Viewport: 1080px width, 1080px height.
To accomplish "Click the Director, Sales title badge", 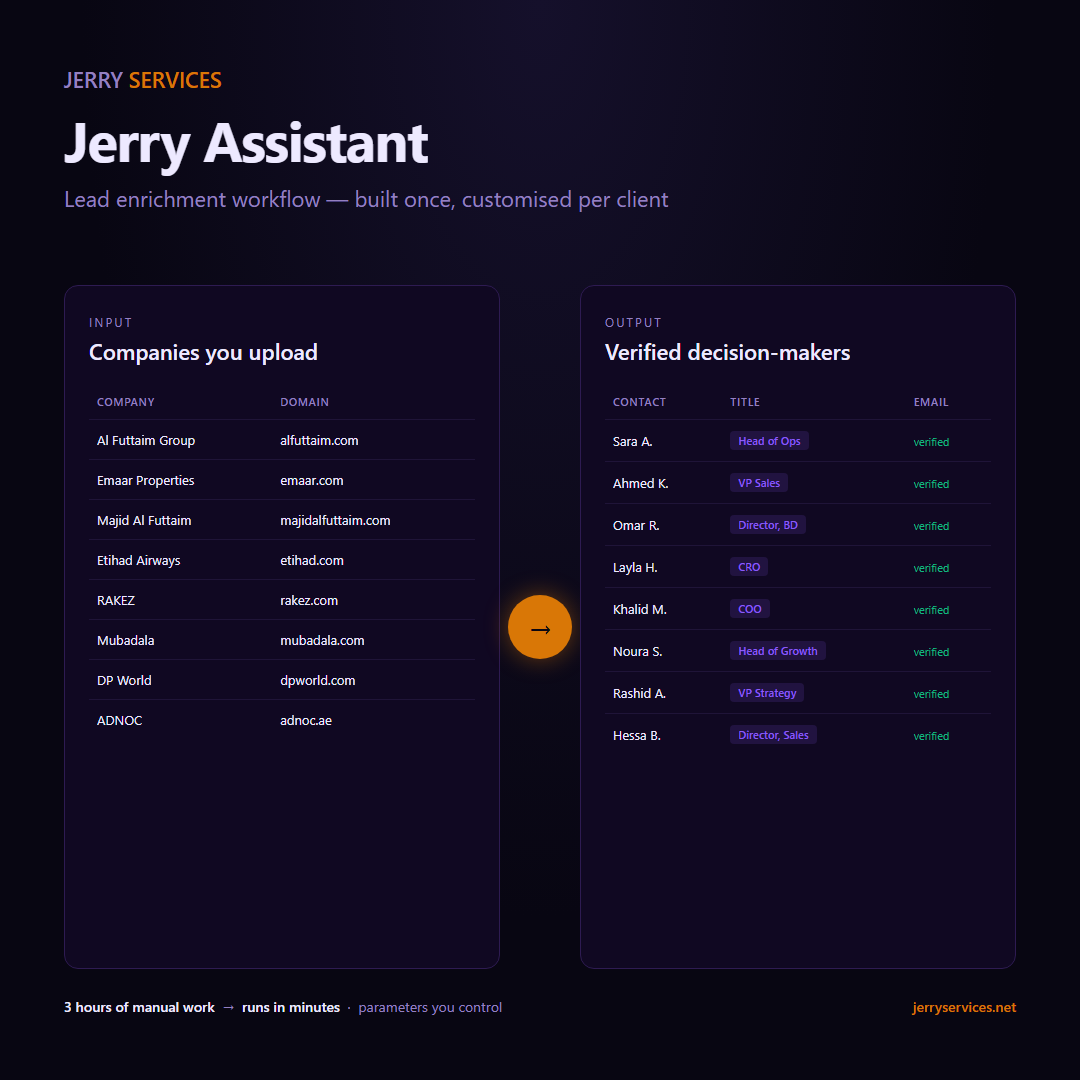I will click(773, 735).
